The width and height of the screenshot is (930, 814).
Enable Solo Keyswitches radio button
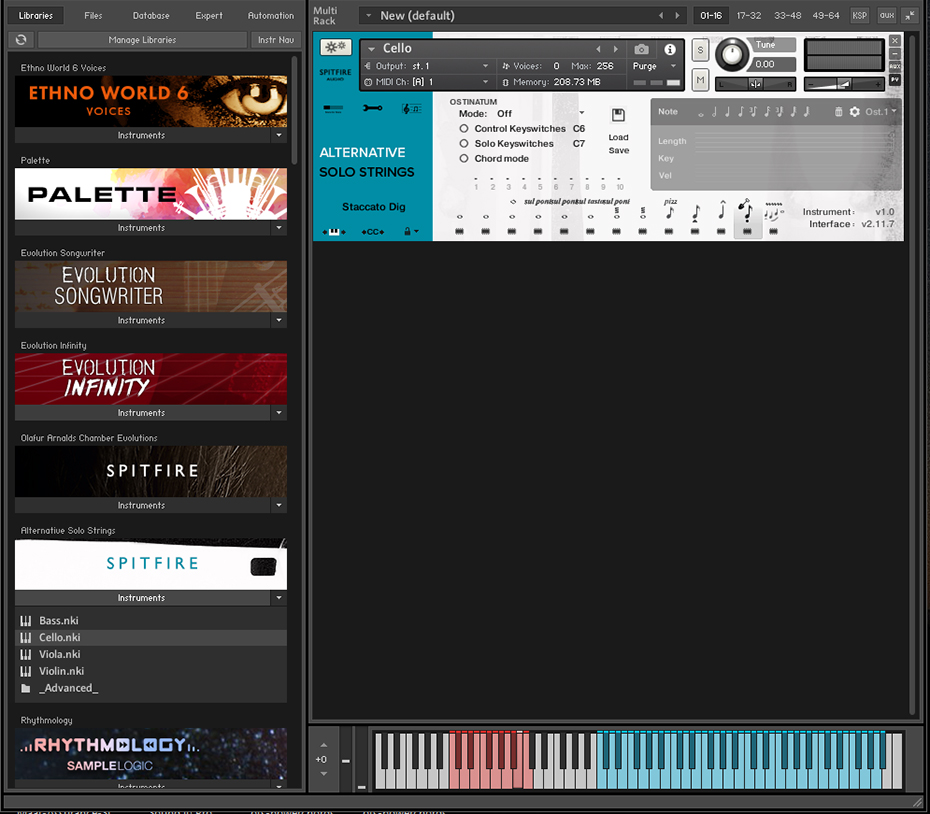tap(464, 143)
